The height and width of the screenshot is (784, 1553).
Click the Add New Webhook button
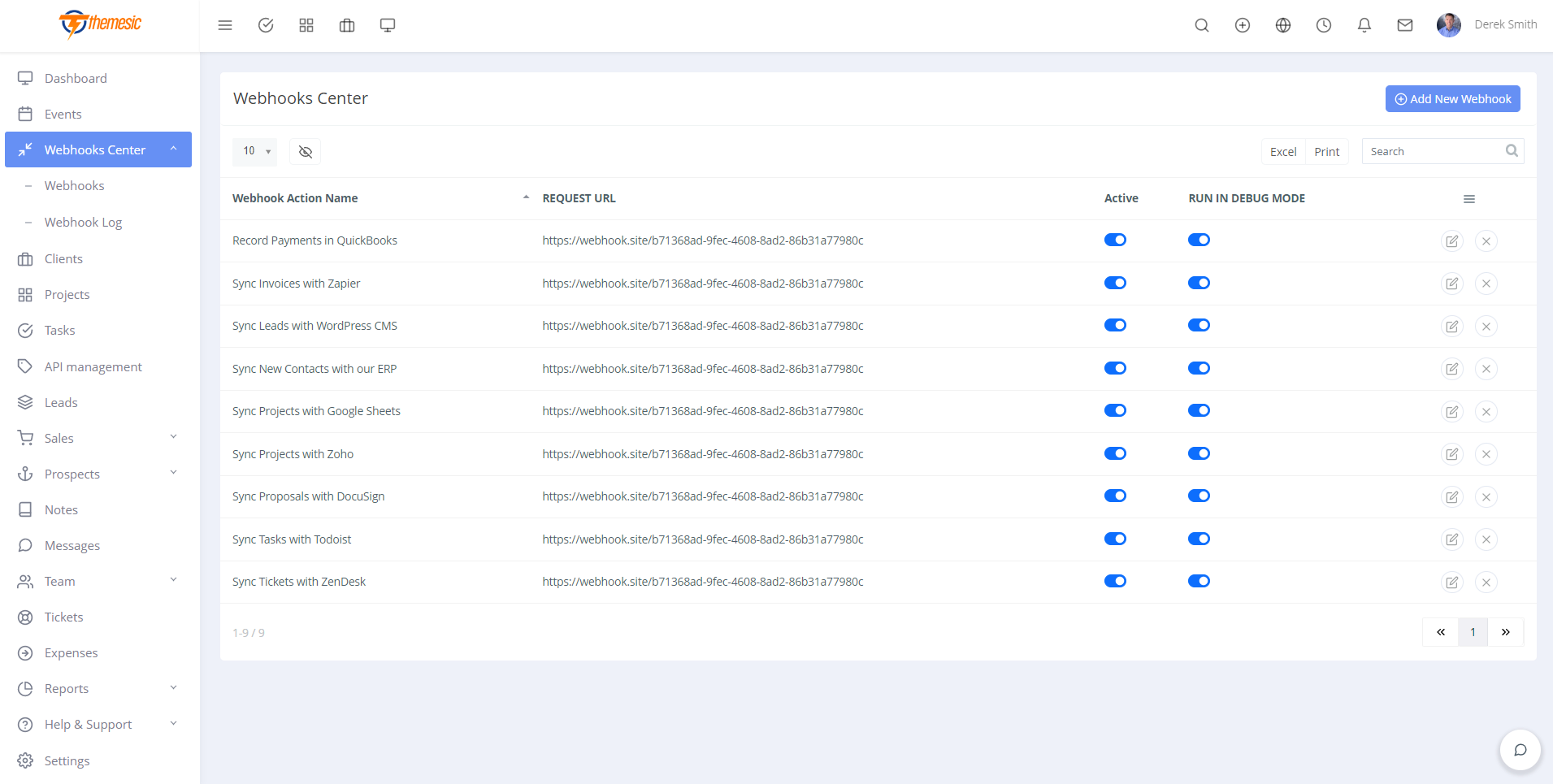click(1451, 98)
